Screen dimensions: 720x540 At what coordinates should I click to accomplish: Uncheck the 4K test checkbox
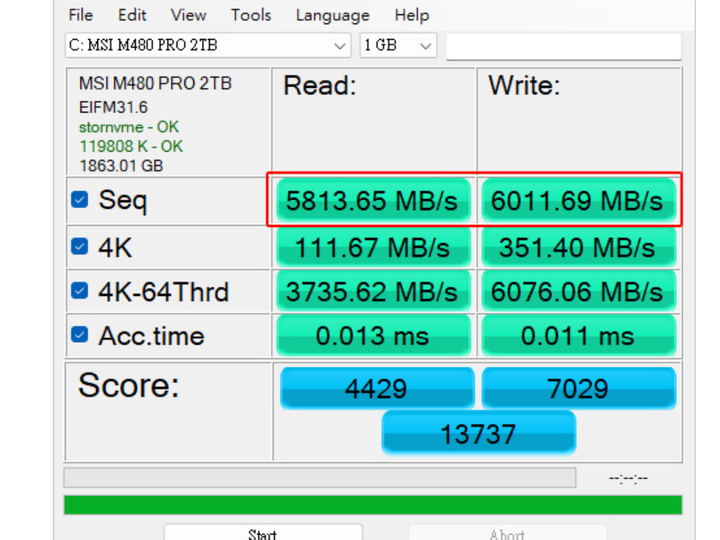[x=79, y=247]
